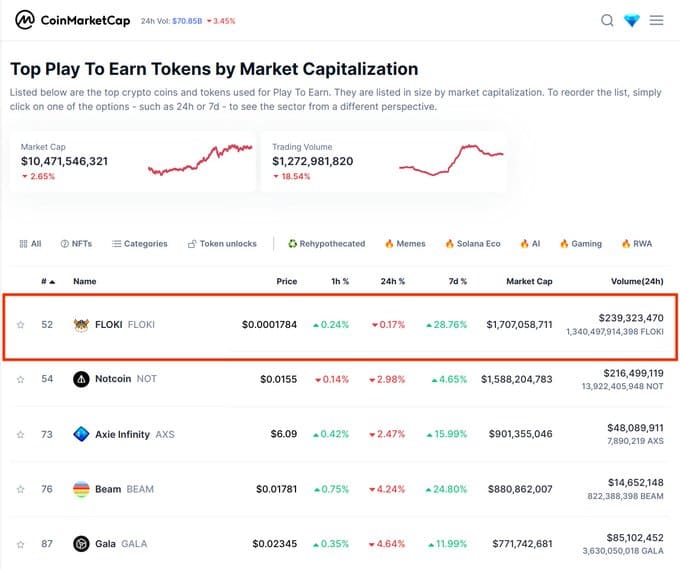Image resolution: width=680 pixels, height=569 pixels.
Task: Open the Memes trending category
Action: pyautogui.click(x=405, y=244)
